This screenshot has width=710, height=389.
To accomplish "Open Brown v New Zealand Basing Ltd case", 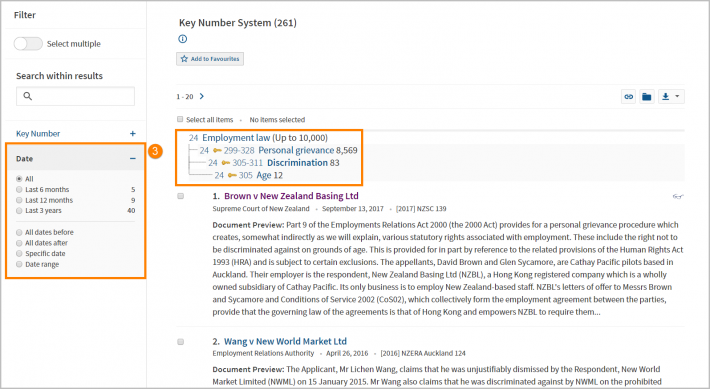I will (x=291, y=196).
